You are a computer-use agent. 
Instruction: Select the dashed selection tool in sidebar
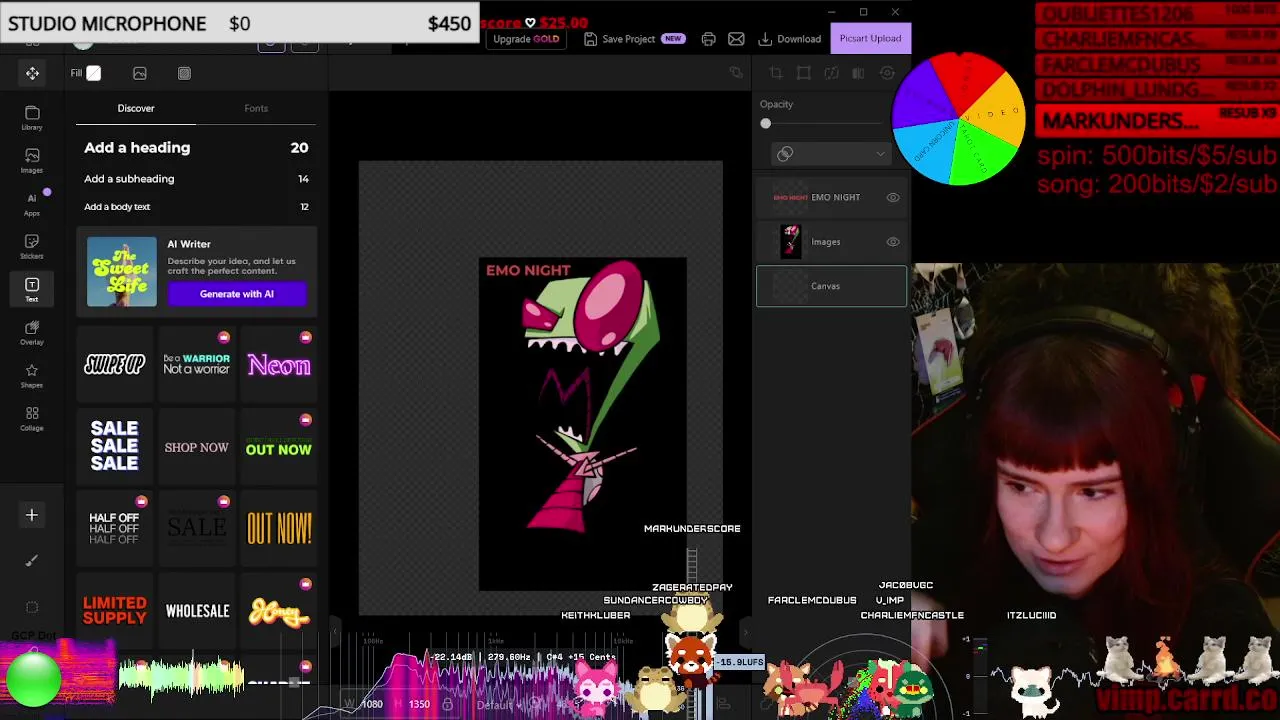[x=32, y=607]
